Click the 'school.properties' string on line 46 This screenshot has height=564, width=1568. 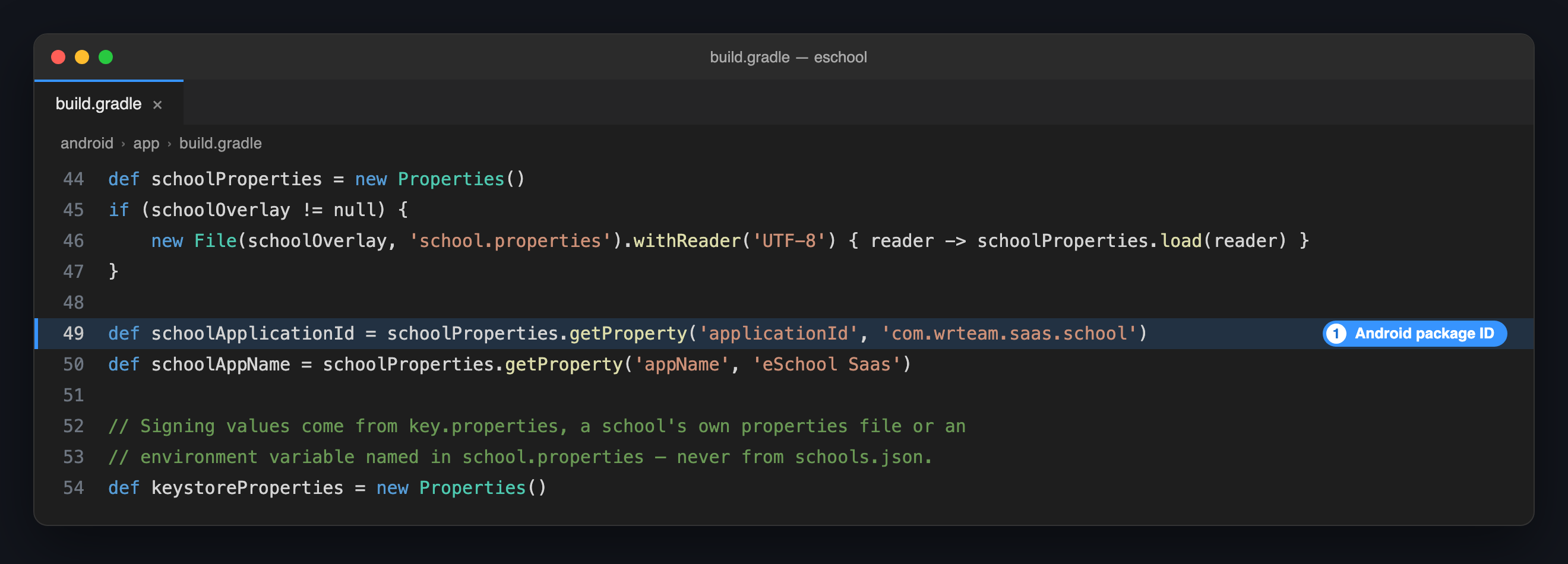click(x=510, y=241)
